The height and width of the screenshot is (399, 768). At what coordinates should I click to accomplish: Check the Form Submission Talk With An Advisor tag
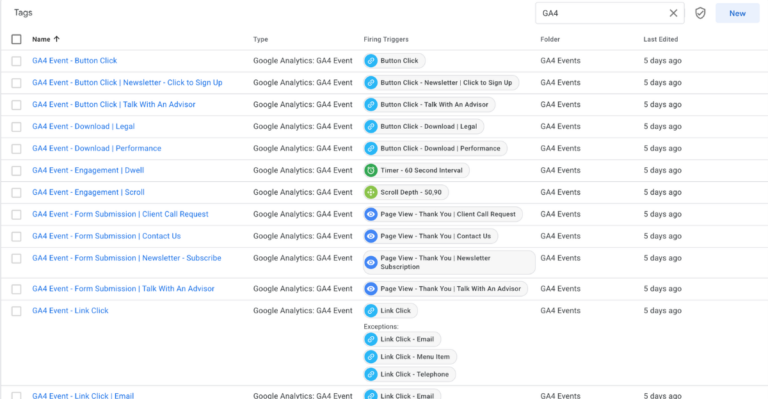[16, 289]
